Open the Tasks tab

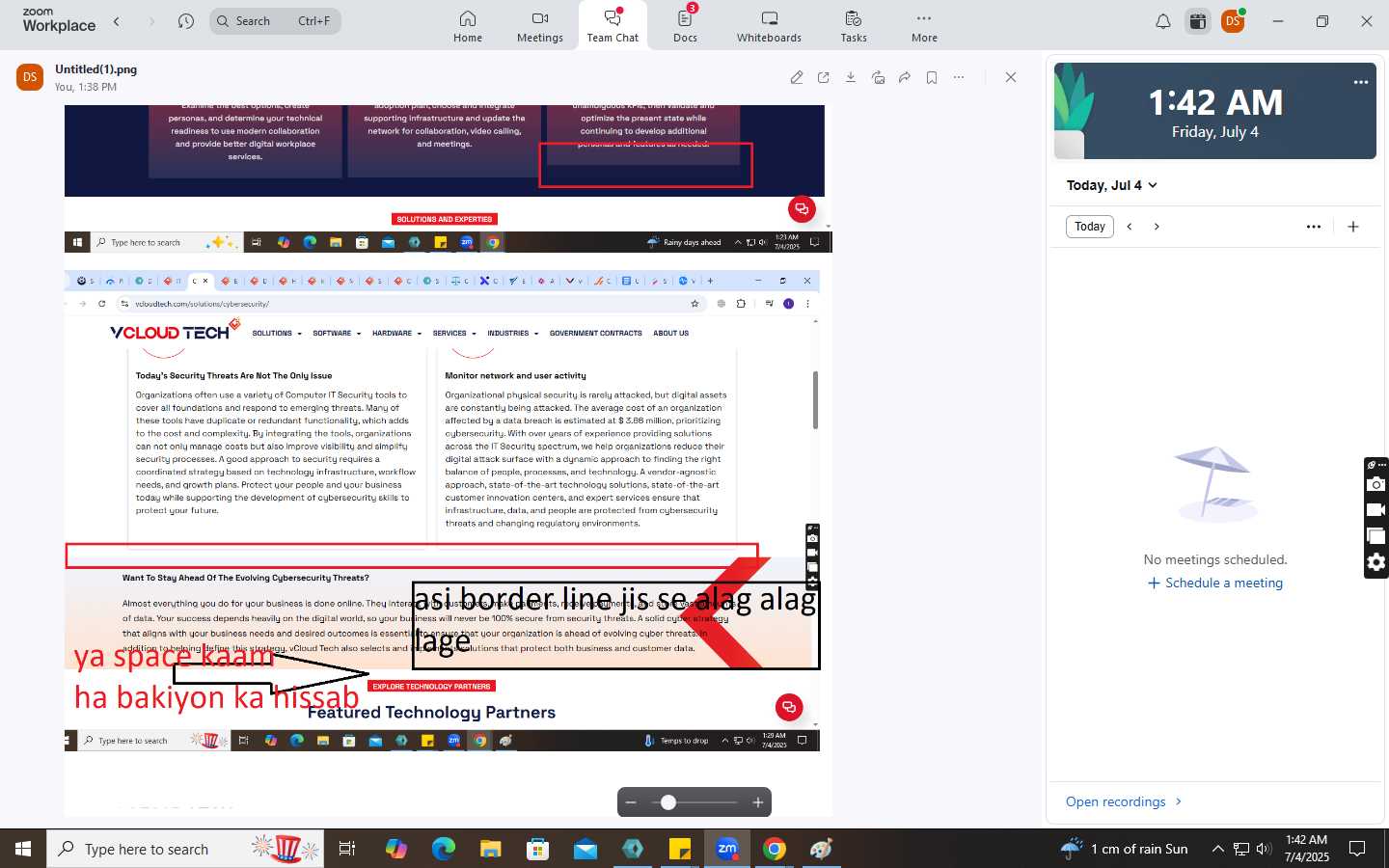(854, 26)
